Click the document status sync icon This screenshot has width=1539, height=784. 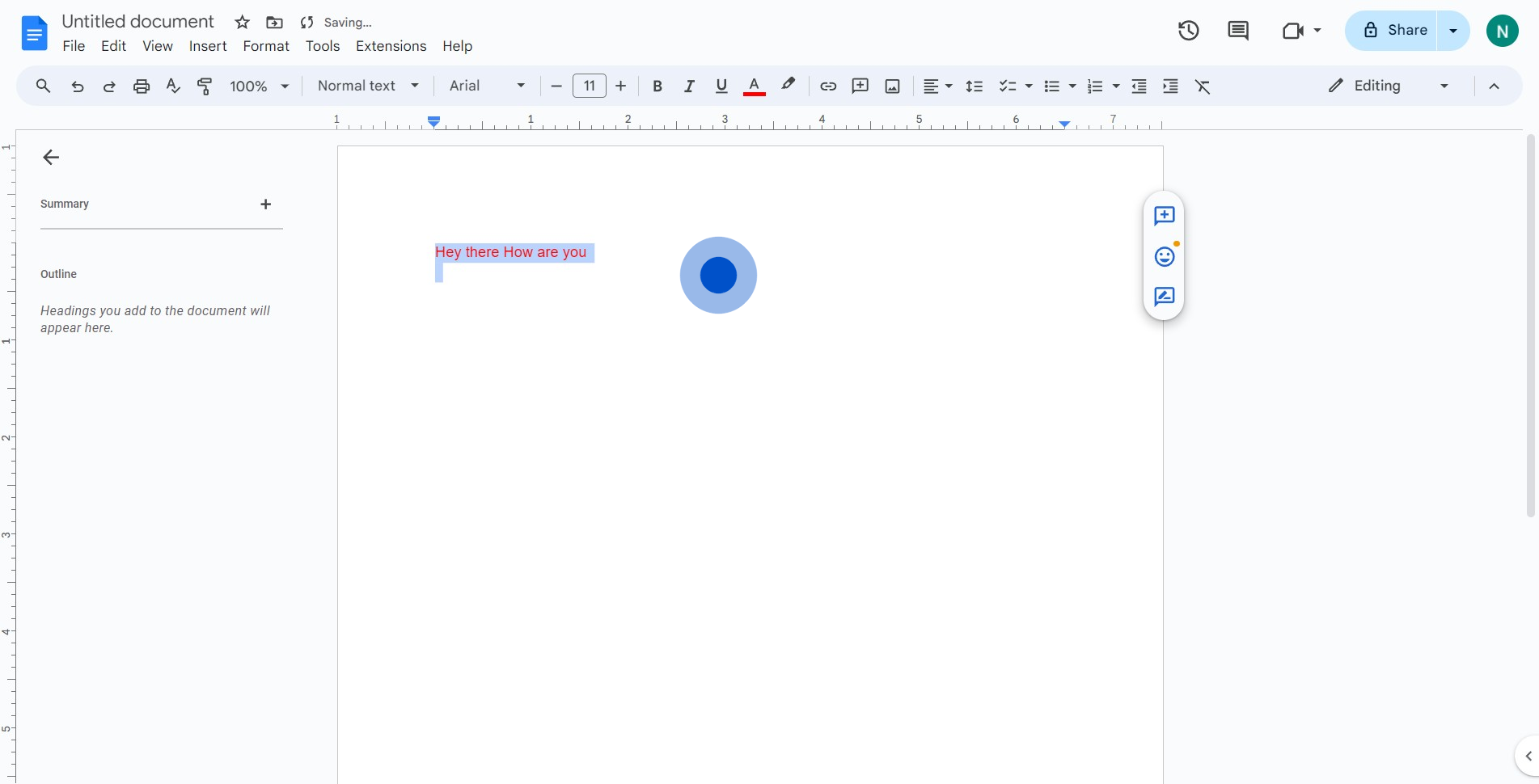click(x=307, y=23)
